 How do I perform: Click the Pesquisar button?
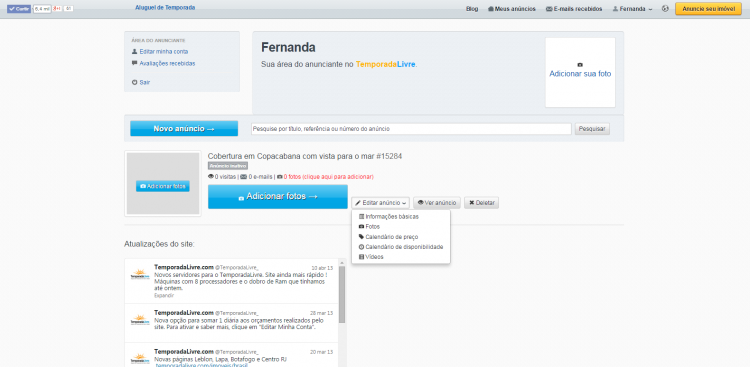[x=592, y=129]
